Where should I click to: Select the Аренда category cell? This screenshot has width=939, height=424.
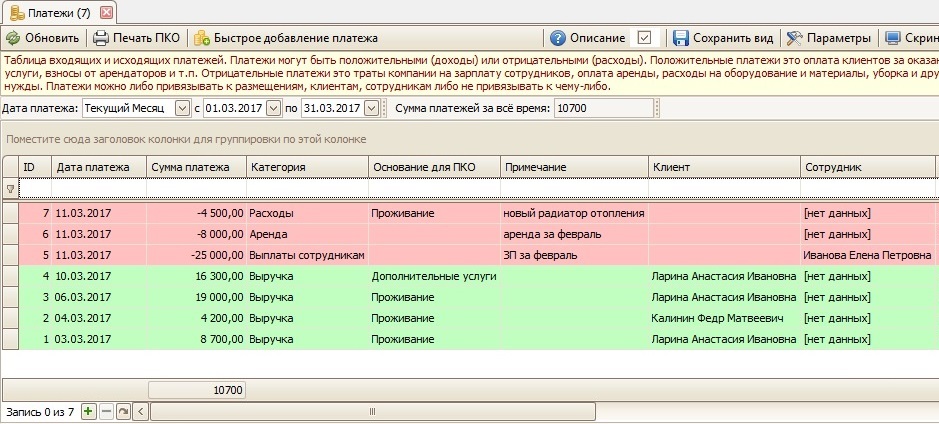(x=307, y=234)
